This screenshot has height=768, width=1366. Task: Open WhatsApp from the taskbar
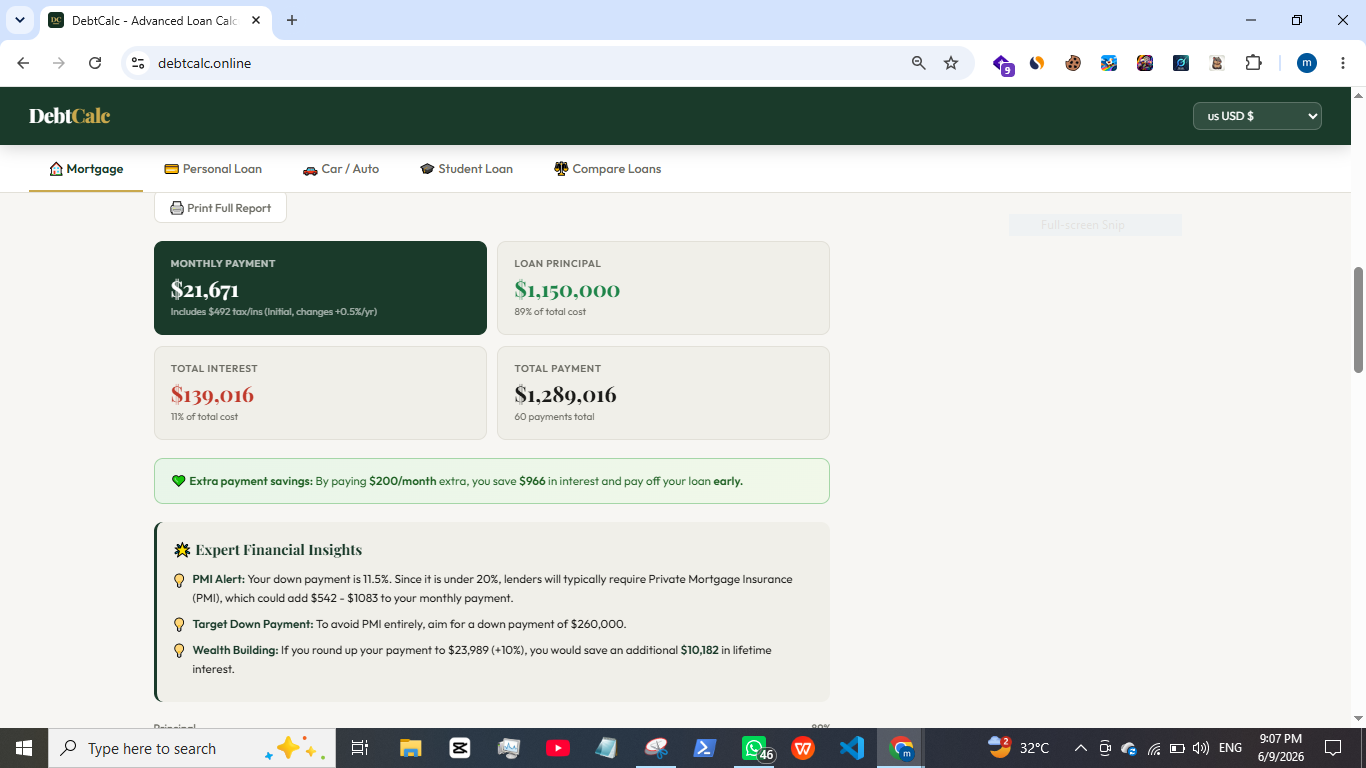(x=755, y=748)
